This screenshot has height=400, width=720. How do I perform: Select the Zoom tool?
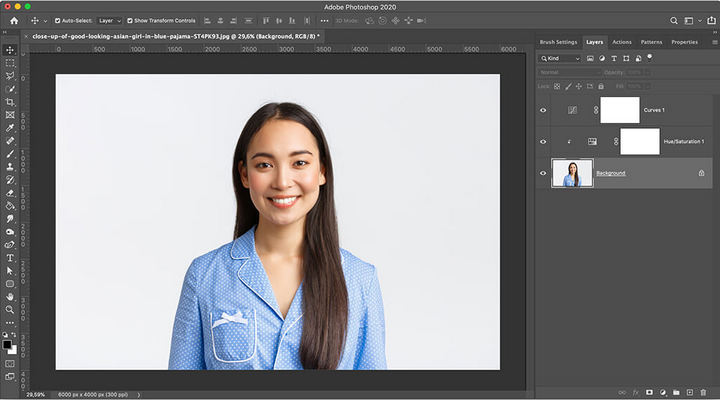click(x=10, y=309)
